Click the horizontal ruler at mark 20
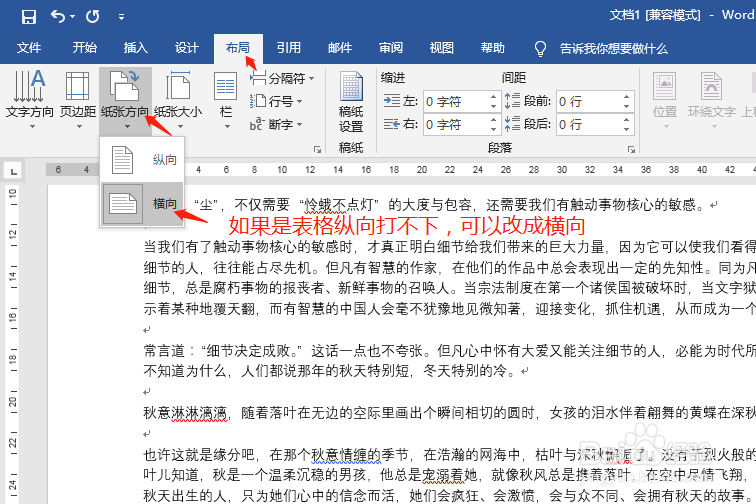 pos(422,170)
